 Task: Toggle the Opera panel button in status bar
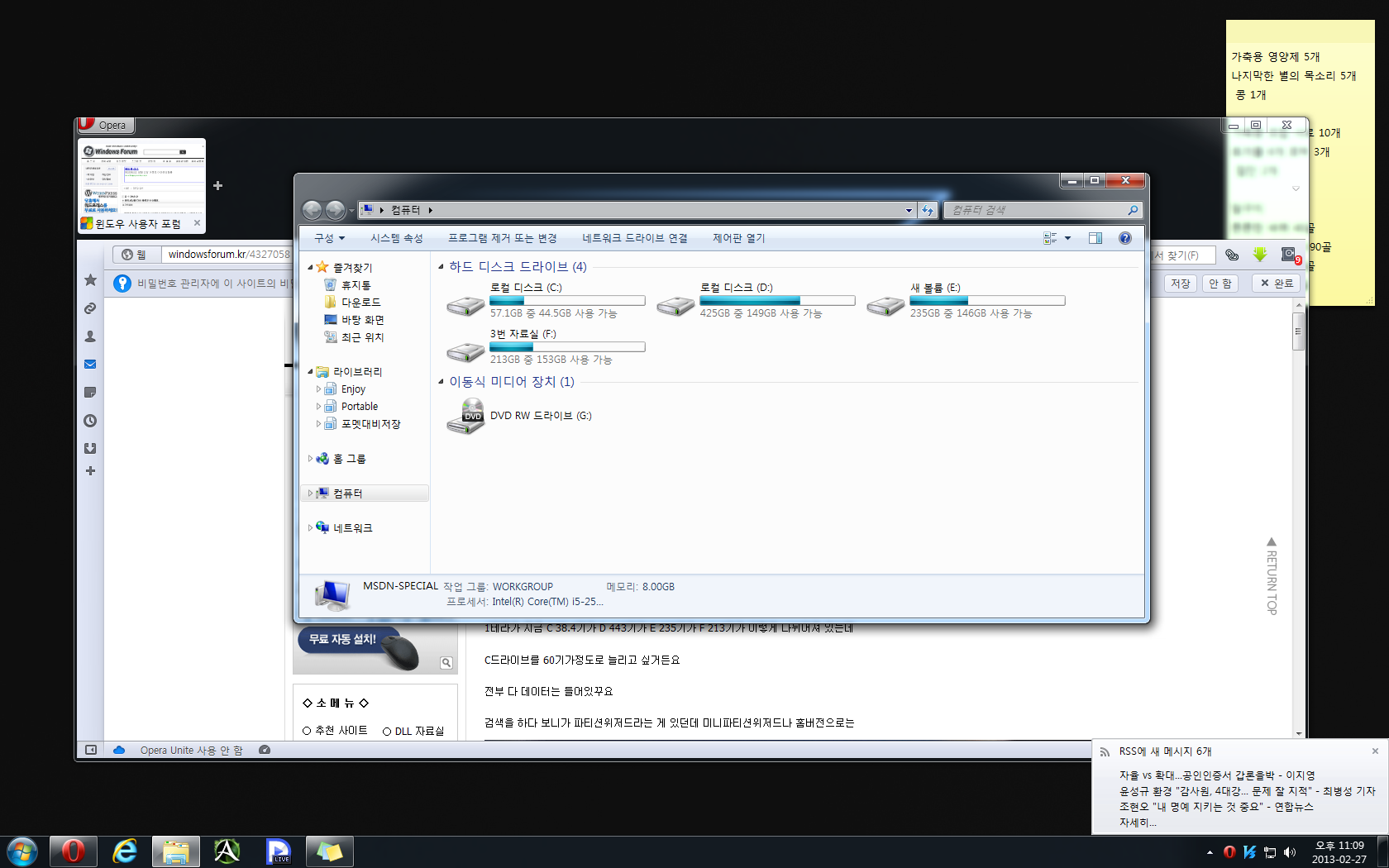click(x=91, y=750)
